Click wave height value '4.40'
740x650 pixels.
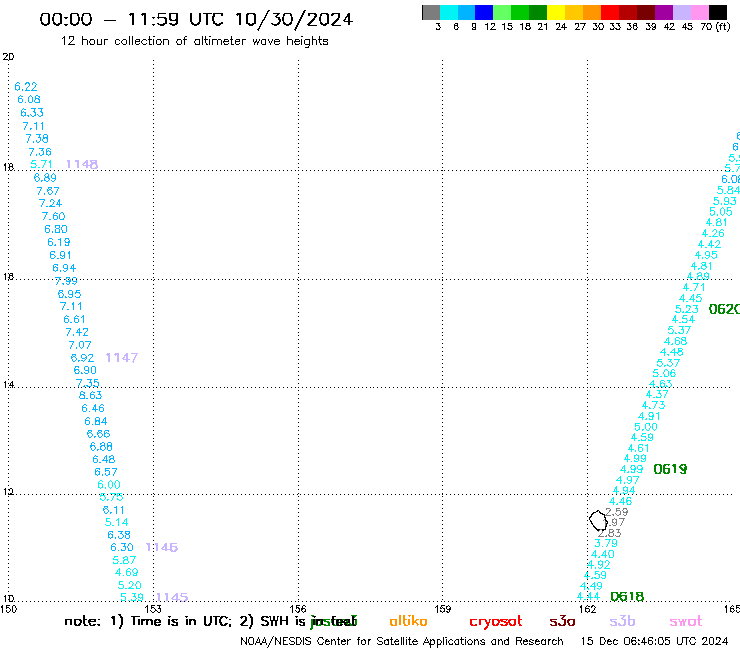603,555
